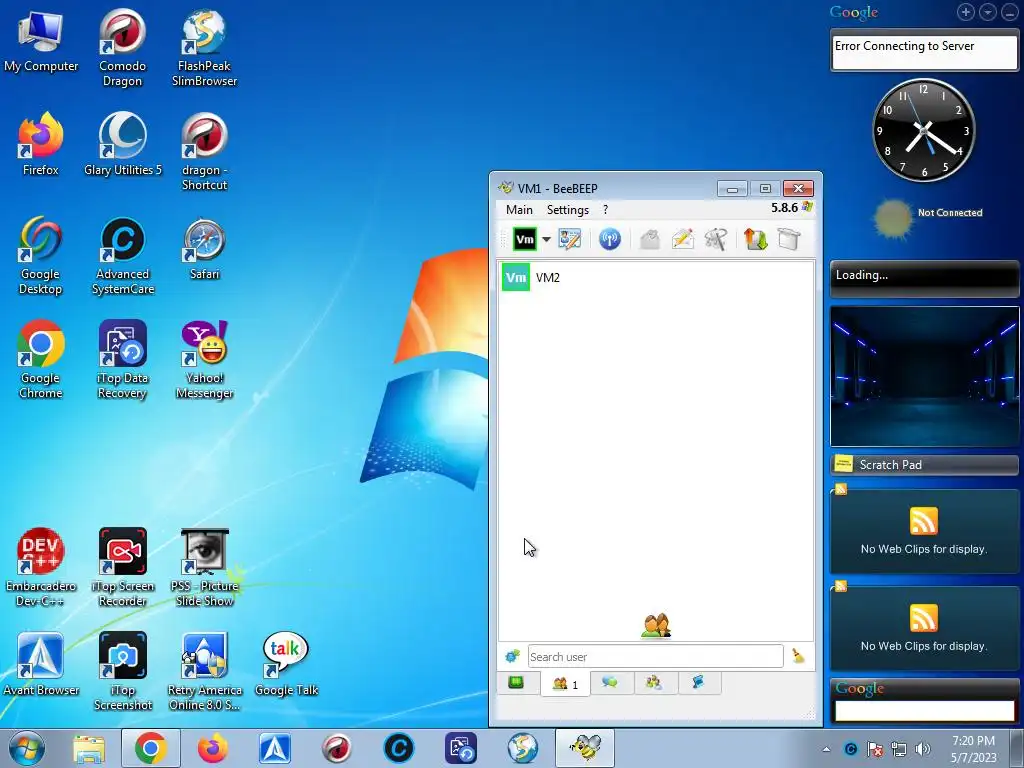
Task: Click the add gadget plus button in Google sidebar
Action: (966, 12)
